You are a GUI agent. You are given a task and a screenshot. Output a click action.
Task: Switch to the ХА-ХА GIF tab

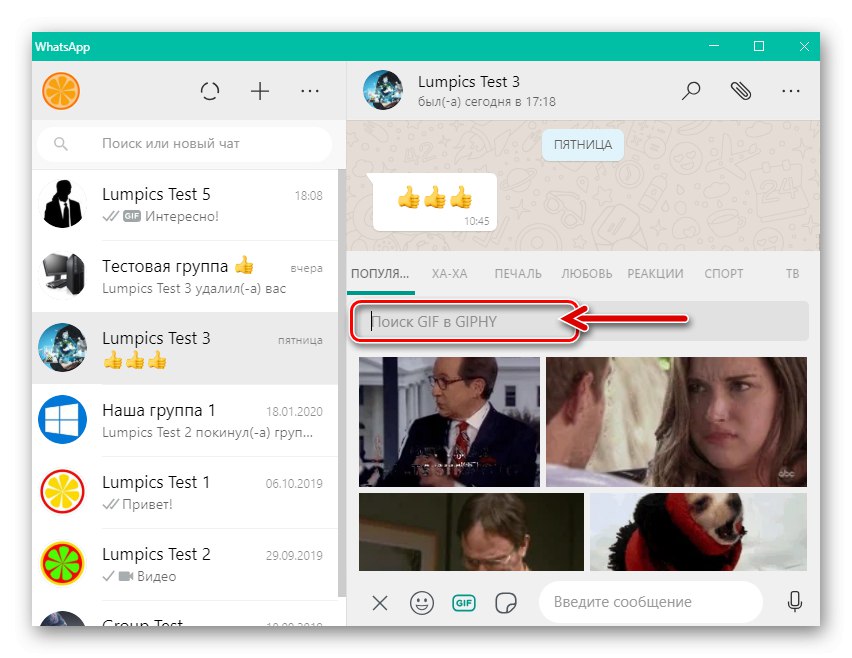[450, 273]
